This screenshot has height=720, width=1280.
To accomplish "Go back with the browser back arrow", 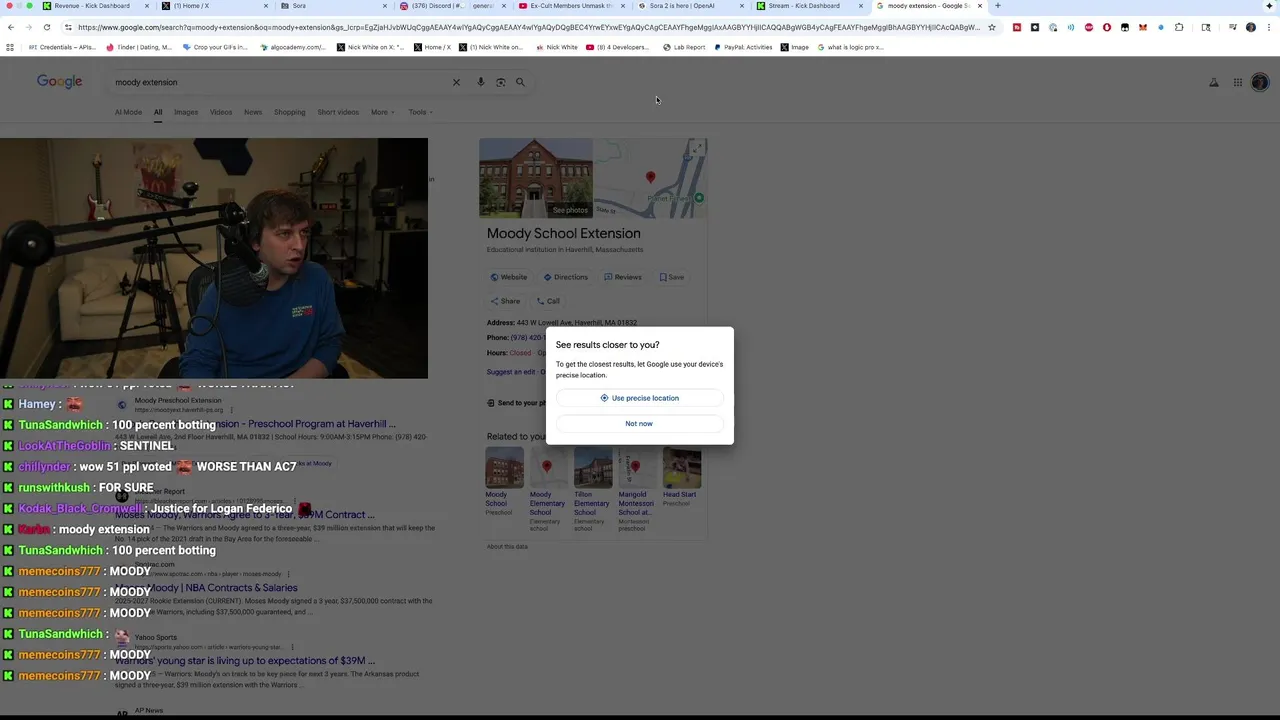I will 11,27.
